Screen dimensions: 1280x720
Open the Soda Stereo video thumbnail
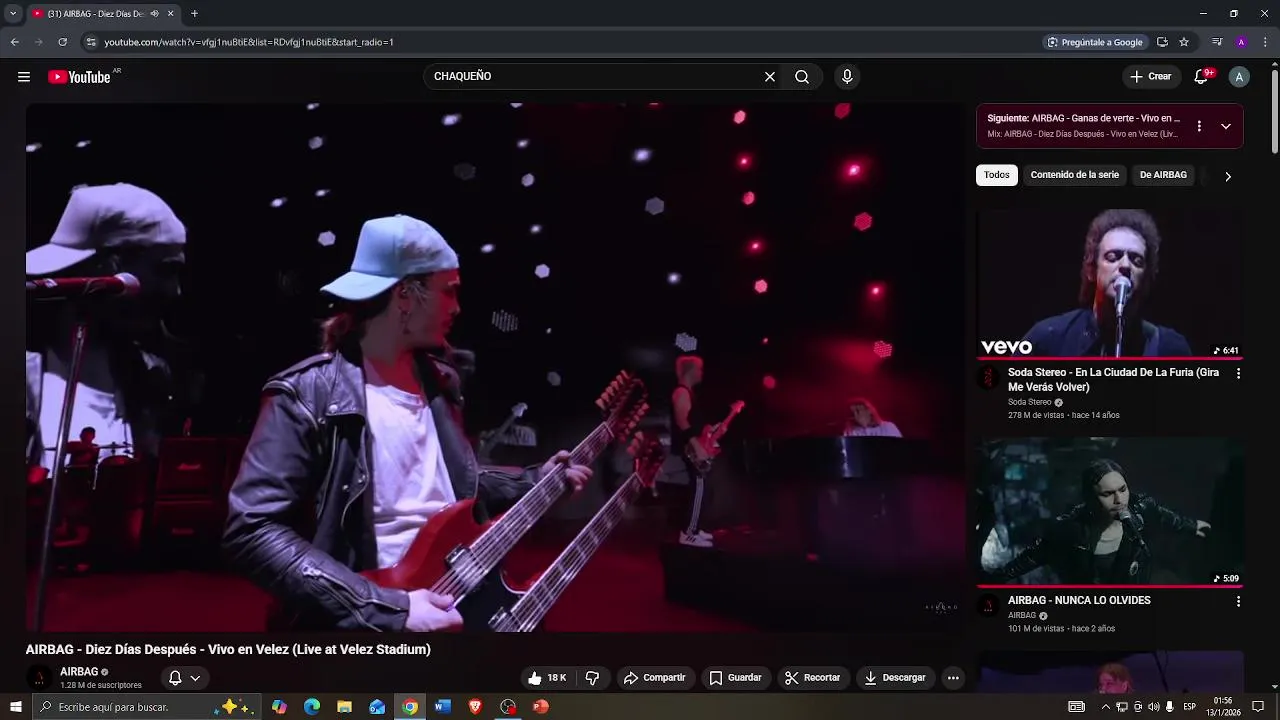(x=1110, y=283)
